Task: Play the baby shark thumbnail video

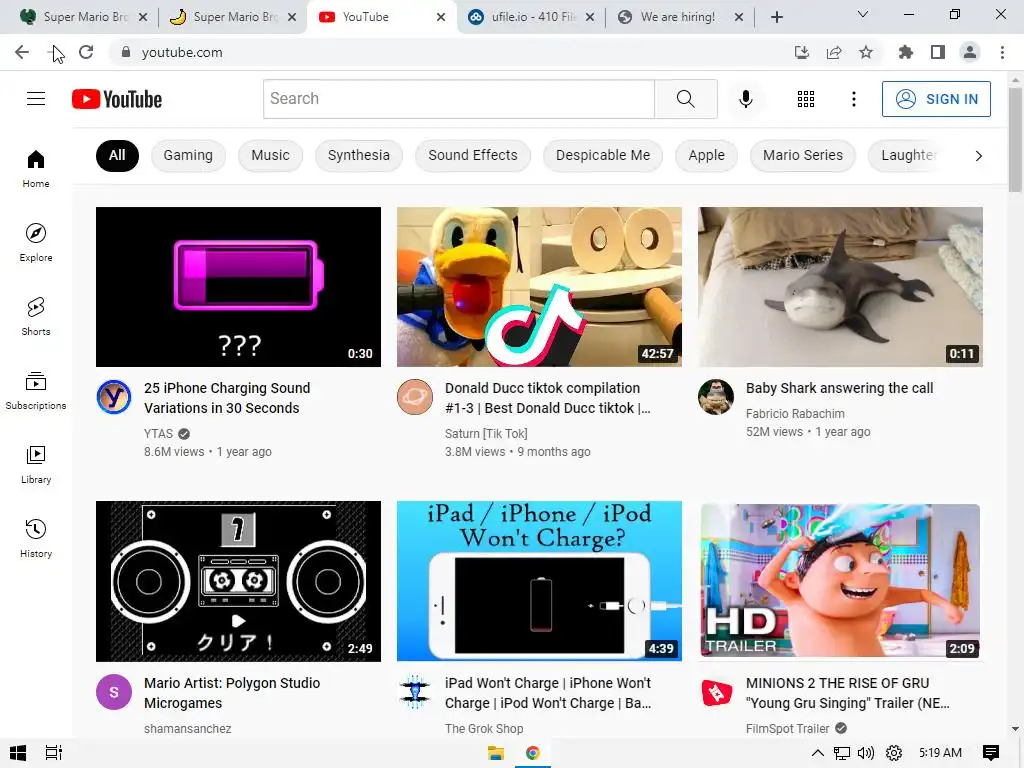Action: point(840,287)
